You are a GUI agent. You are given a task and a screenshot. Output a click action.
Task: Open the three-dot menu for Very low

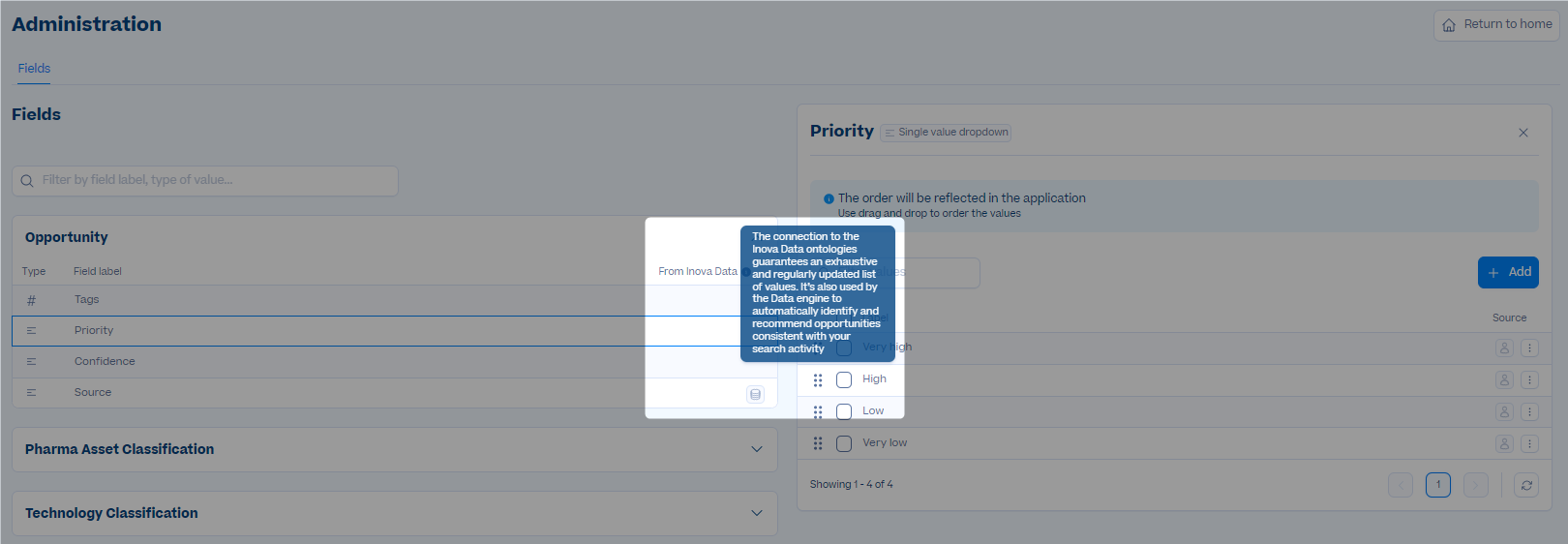tap(1529, 444)
